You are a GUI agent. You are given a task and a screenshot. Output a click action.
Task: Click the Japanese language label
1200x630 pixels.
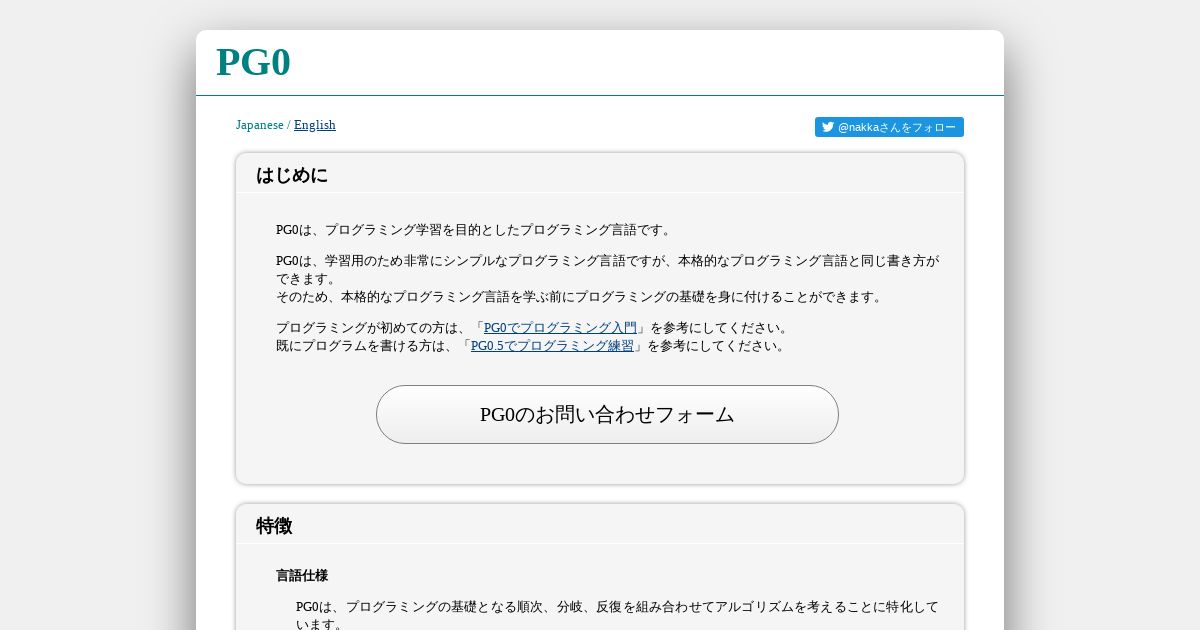coord(260,125)
